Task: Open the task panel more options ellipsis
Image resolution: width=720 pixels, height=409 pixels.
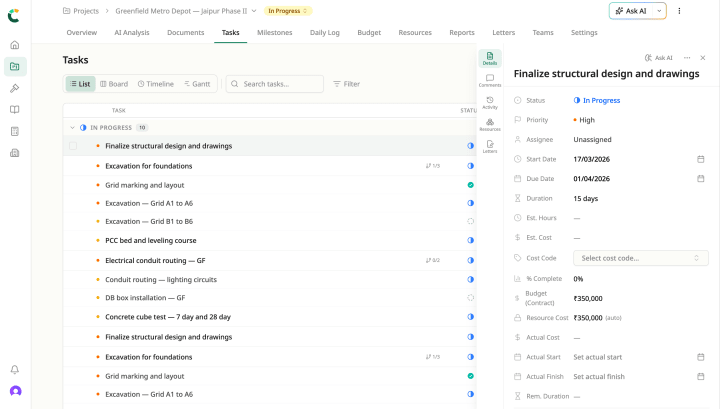Action: (x=687, y=58)
